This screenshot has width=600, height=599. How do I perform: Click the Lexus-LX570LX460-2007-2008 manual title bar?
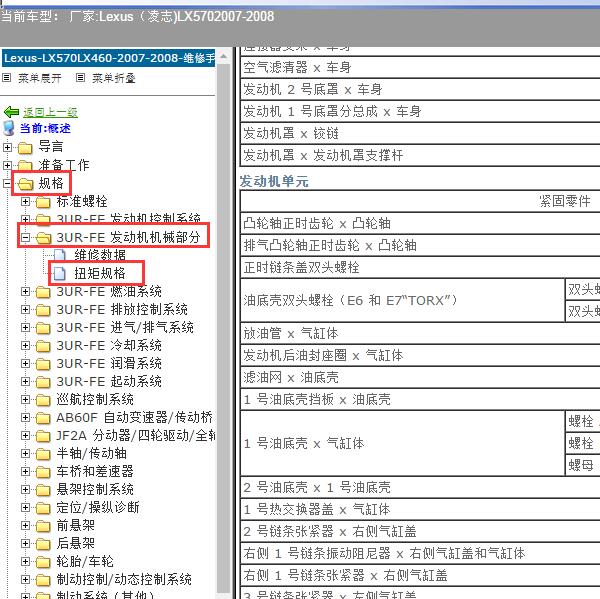pos(108,58)
